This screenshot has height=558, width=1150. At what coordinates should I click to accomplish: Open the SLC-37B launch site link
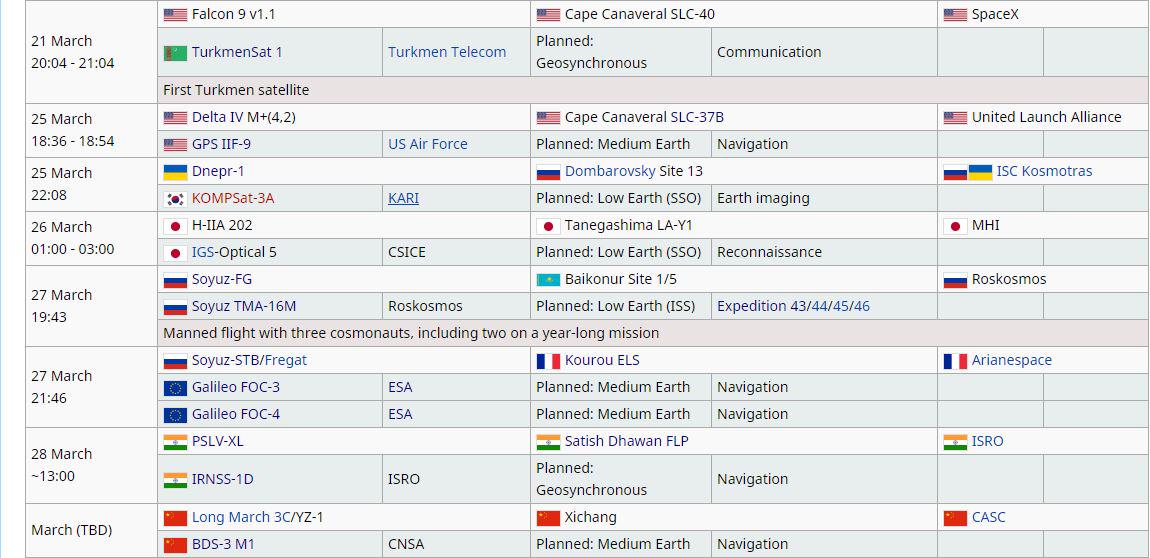coord(697,117)
